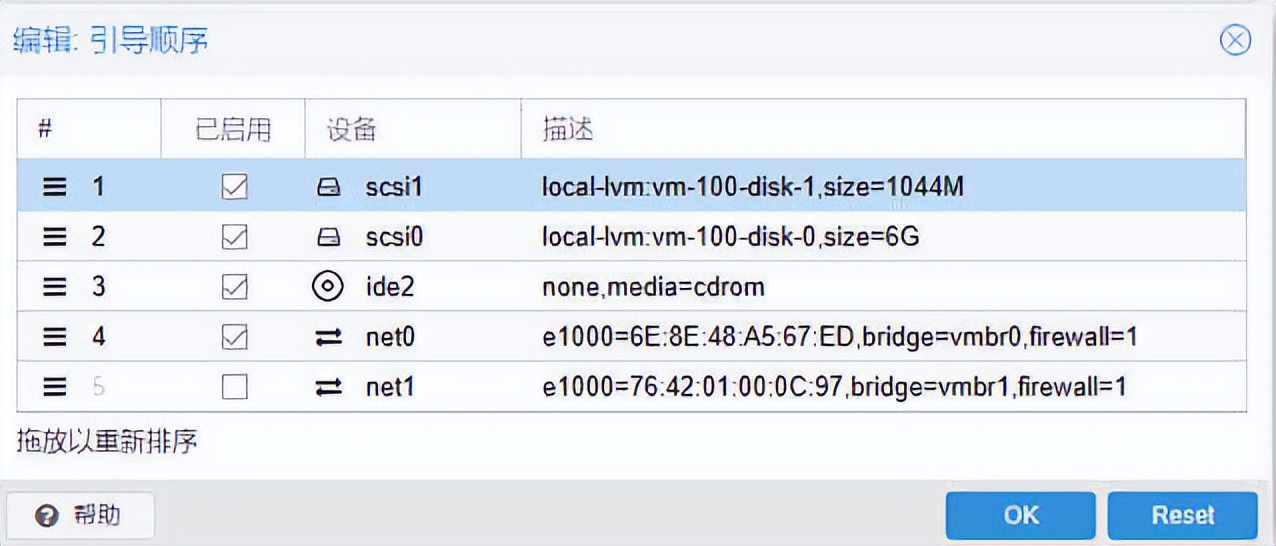
Task: Toggle the ide2 cdrom enabled checkbox
Action: tap(234, 288)
